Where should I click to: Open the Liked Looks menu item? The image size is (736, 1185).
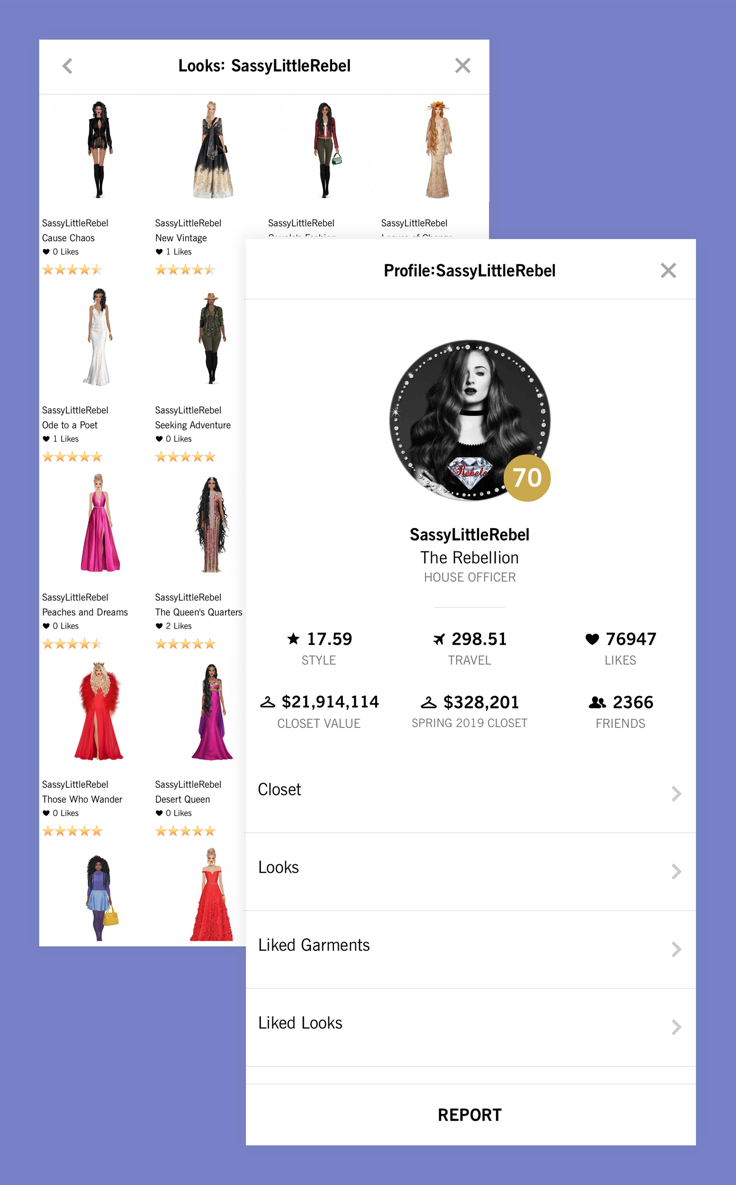(470, 1026)
